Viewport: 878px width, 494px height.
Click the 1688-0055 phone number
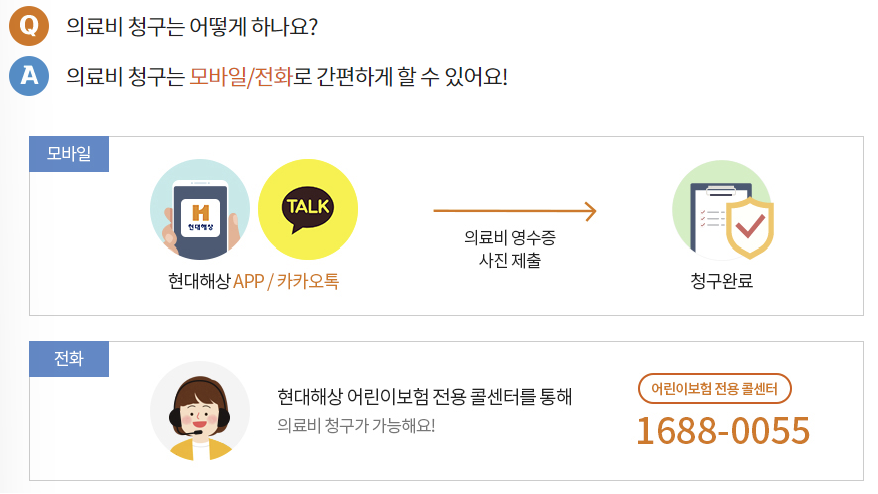(723, 431)
